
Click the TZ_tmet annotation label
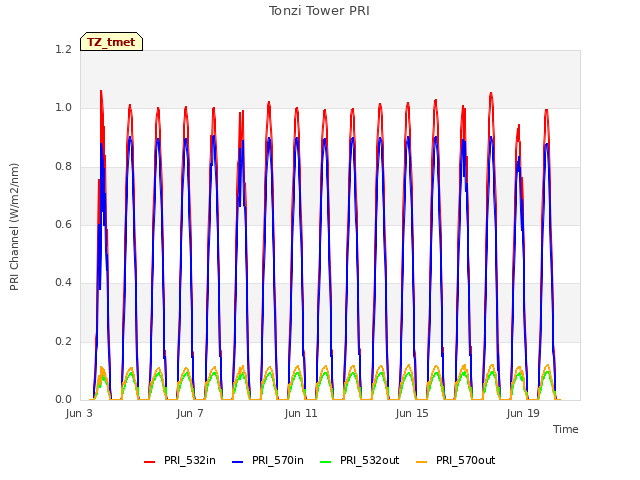(x=111, y=42)
